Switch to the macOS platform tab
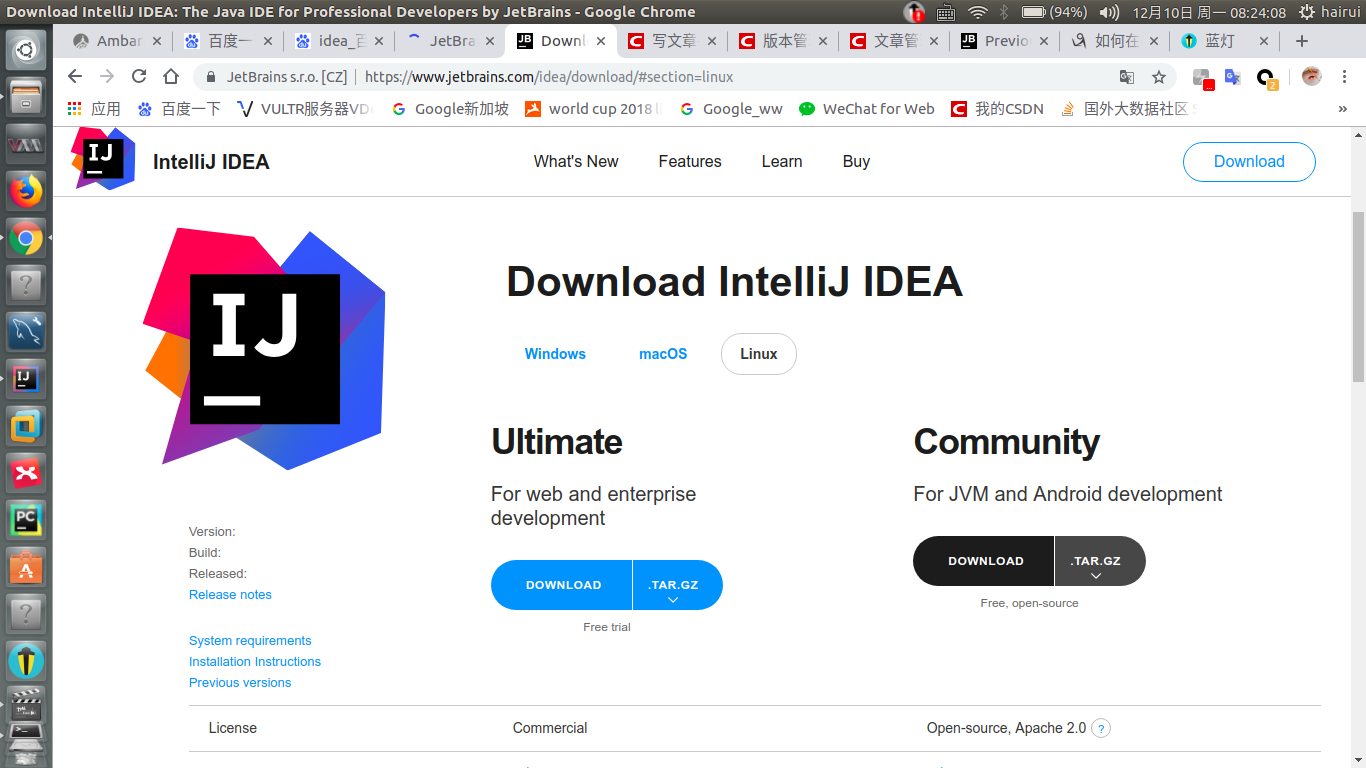The height and width of the screenshot is (768, 1366). point(663,354)
